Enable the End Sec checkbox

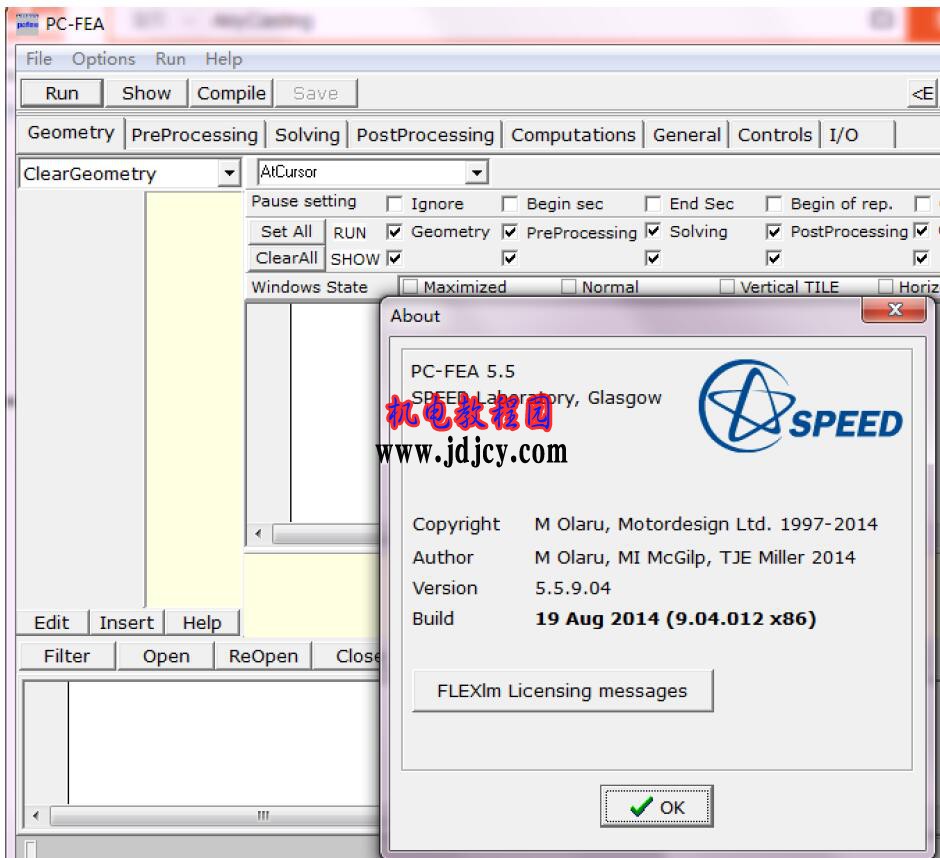click(653, 204)
